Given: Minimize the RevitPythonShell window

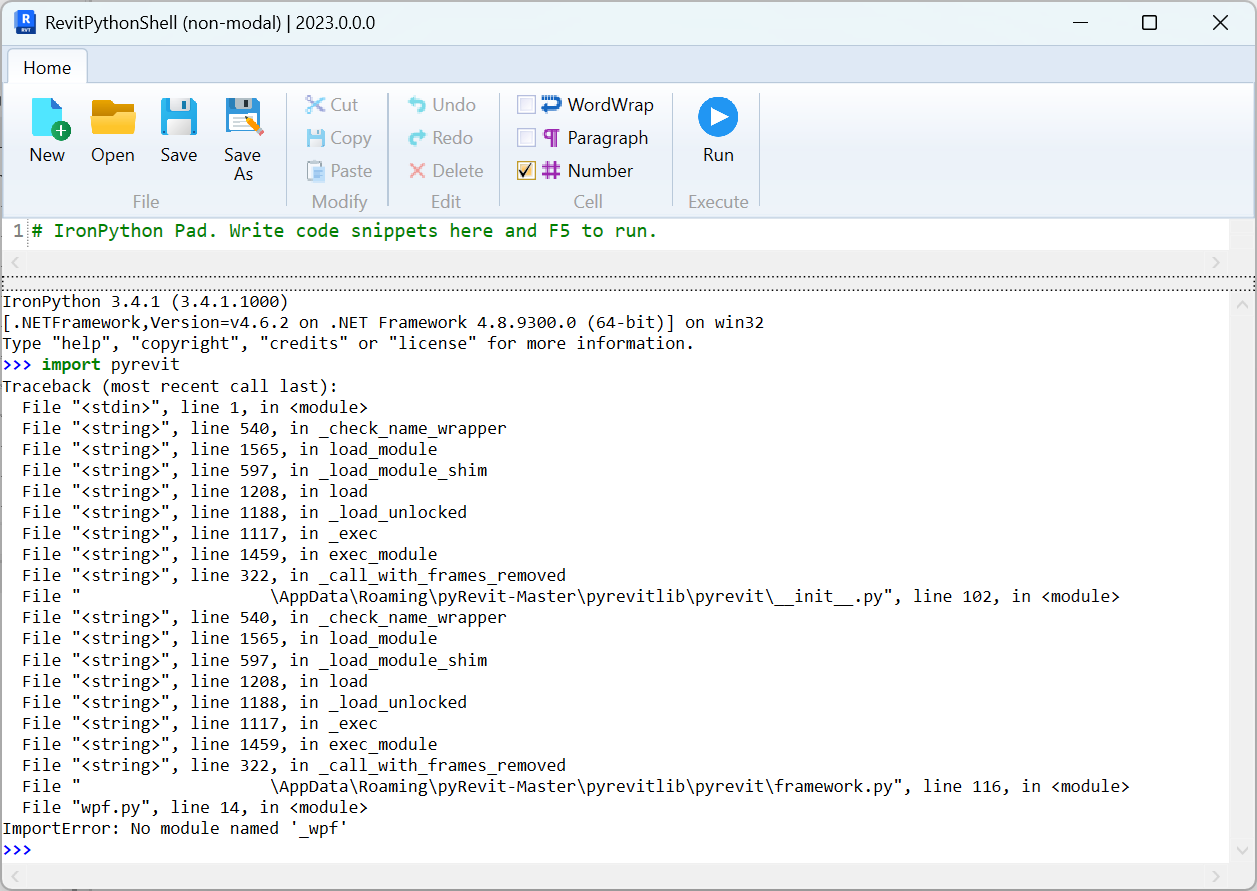Looking at the screenshot, I should (x=1079, y=22).
